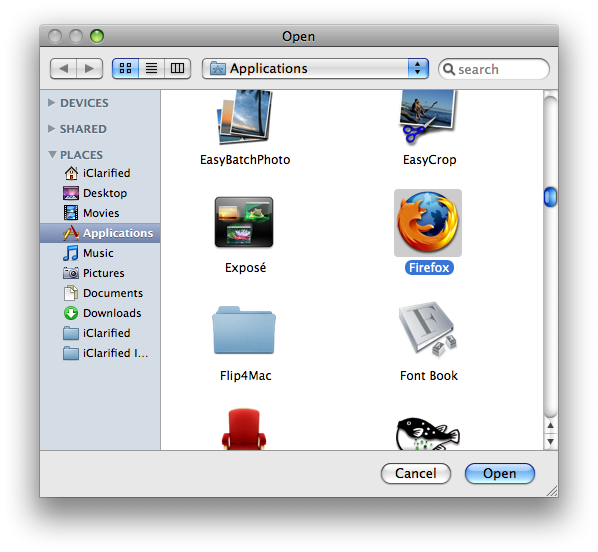598x552 pixels.
Task: Open the Applications location popup menu
Action: tap(315, 69)
